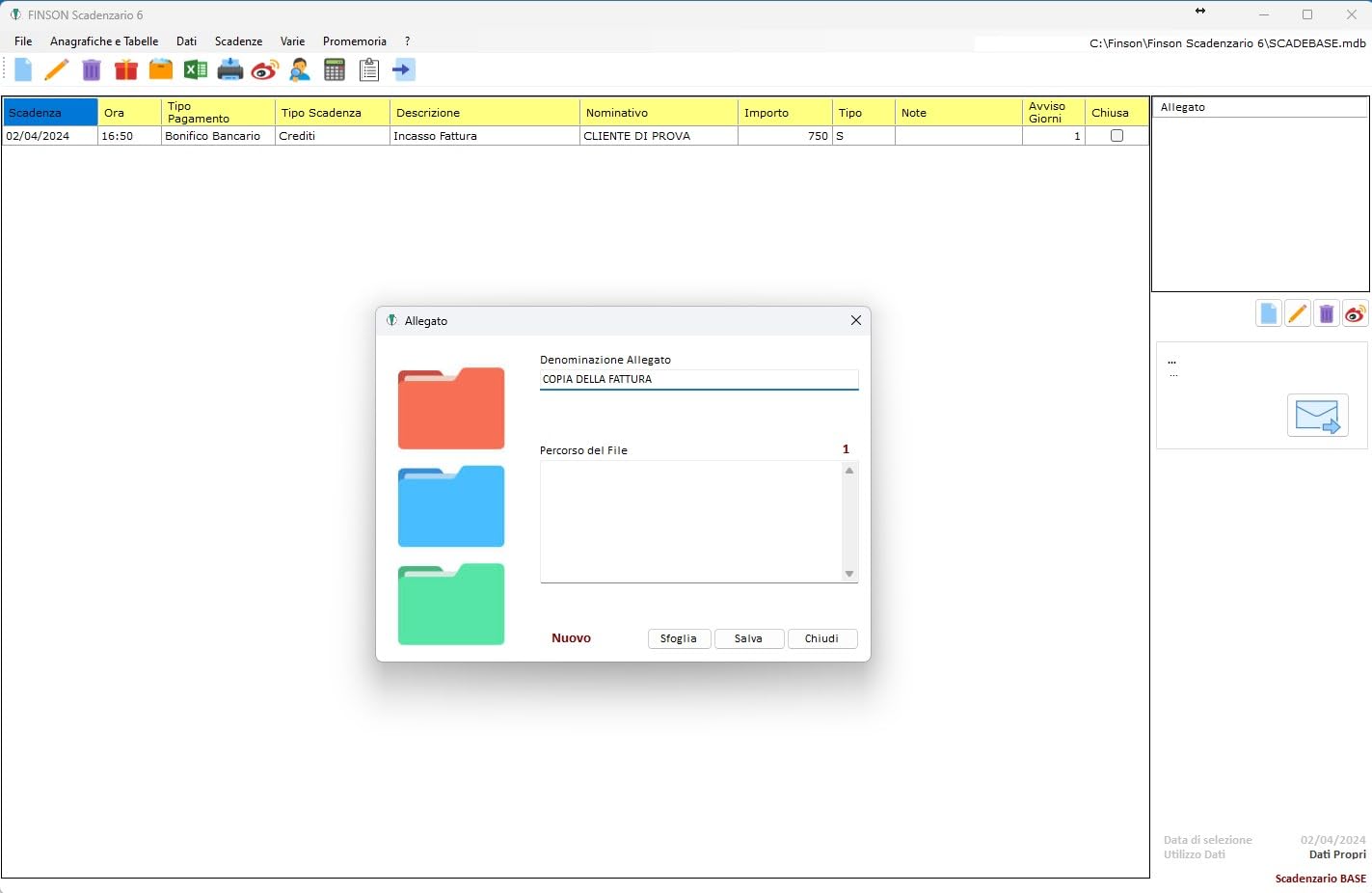Click the Descrizione column header

click(485, 112)
